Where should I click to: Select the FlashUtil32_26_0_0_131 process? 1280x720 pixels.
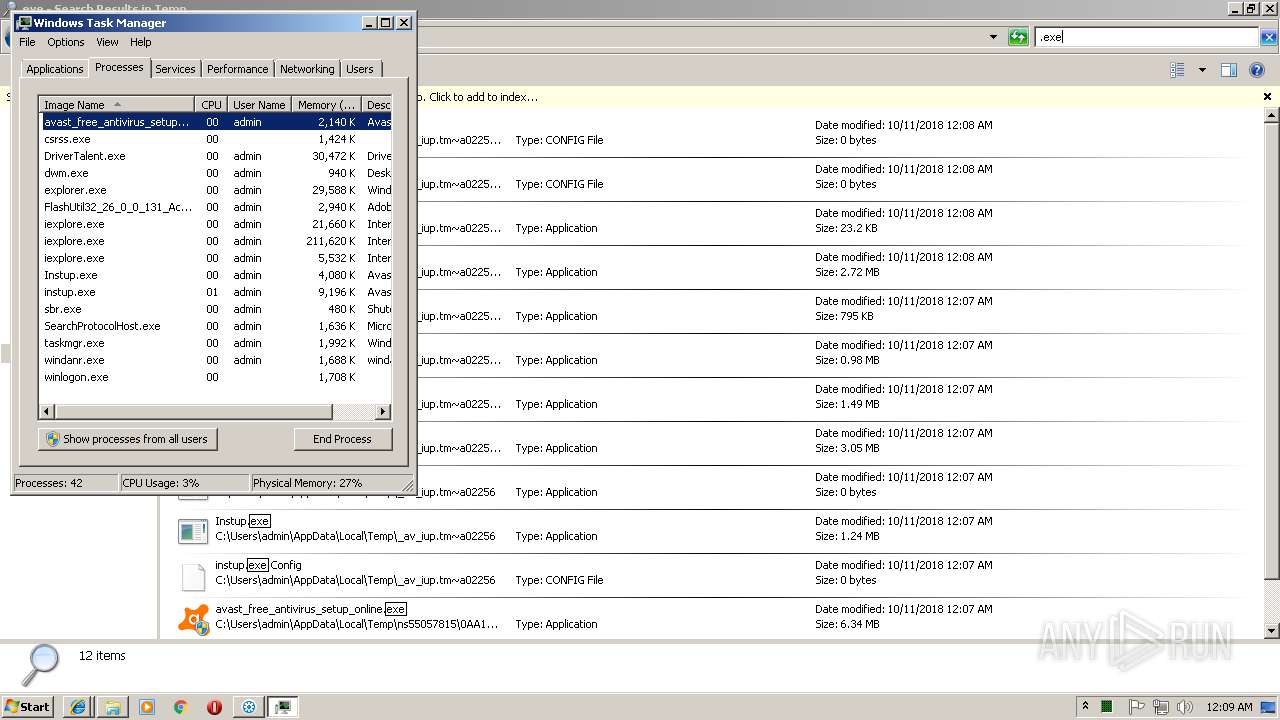pyautogui.click(x=215, y=207)
